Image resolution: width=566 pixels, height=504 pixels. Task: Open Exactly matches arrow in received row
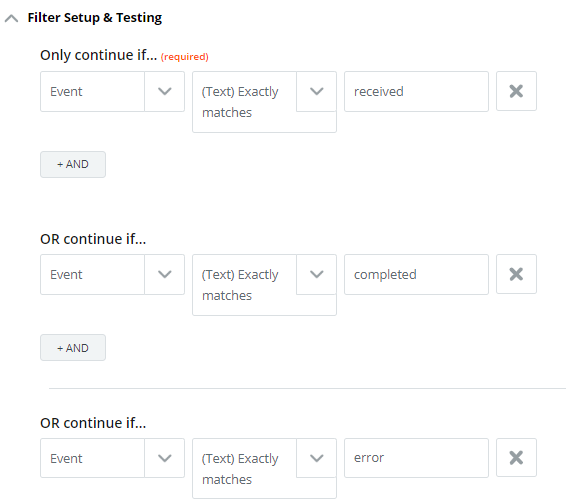click(x=317, y=91)
